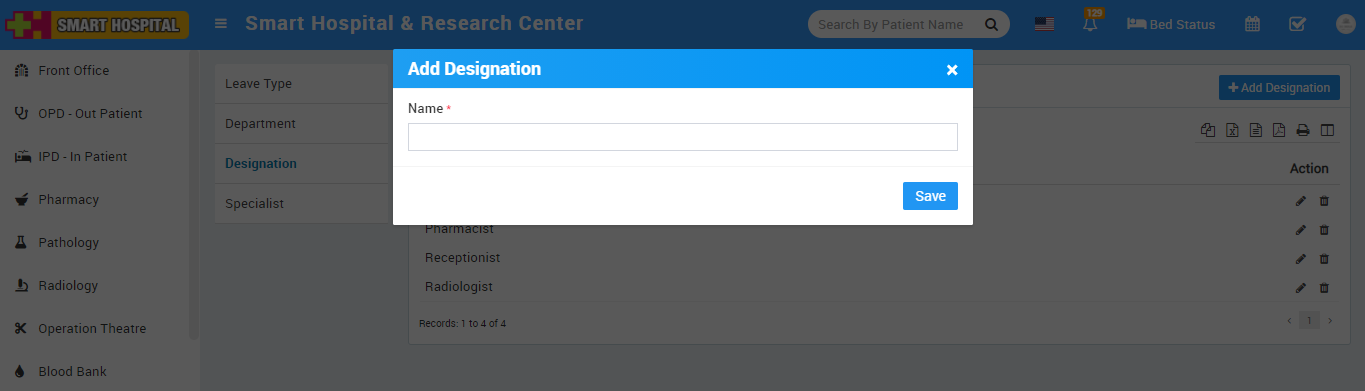Open the task checklist icon
Image resolution: width=1365 pixels, height=391 pixels.
click(x=1297, y=24)
